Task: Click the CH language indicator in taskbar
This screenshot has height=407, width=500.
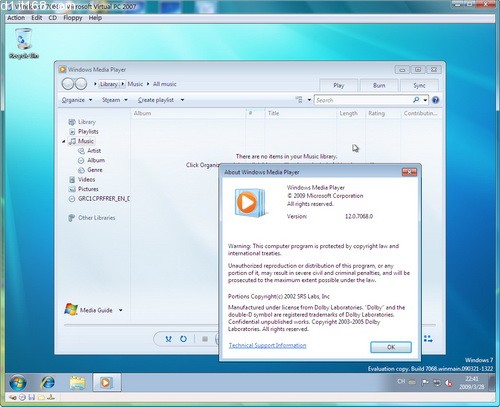Action: click(x=401, y=381)
